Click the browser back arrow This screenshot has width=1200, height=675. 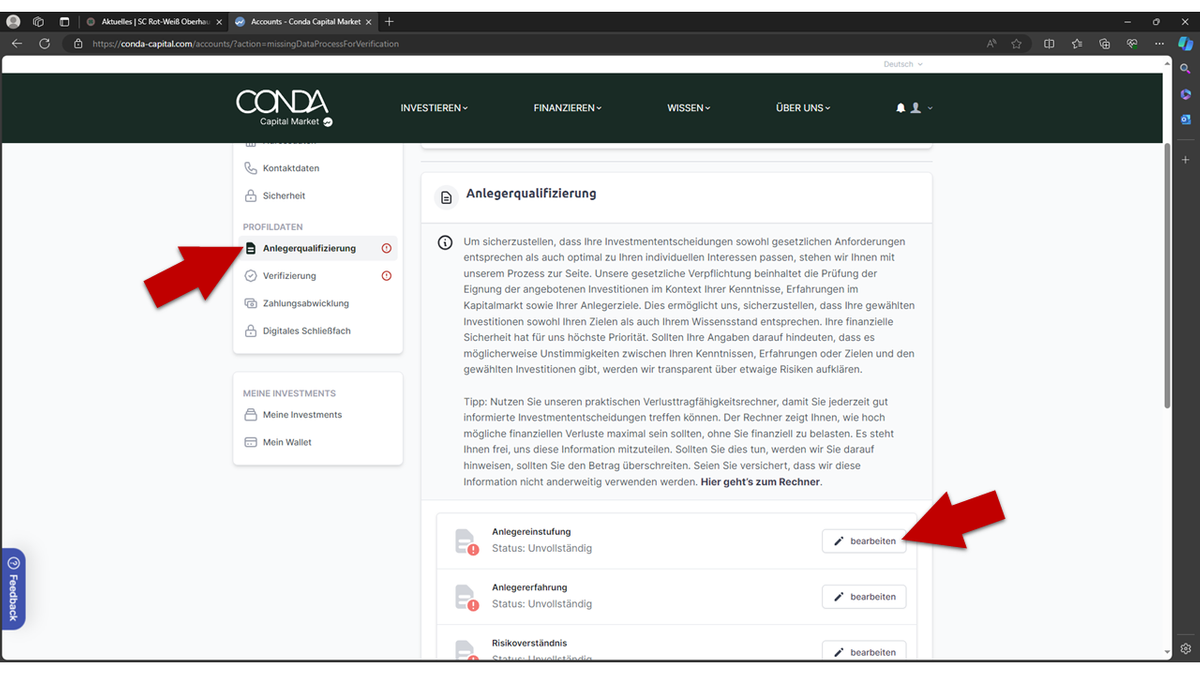(17, 44)
